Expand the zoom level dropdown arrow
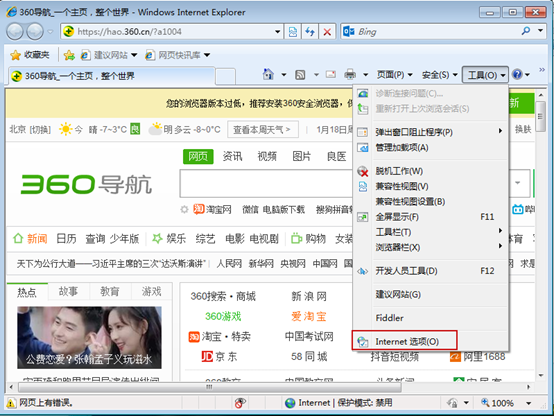This screenshot has height=416, width=554. [x=529, y=403]
